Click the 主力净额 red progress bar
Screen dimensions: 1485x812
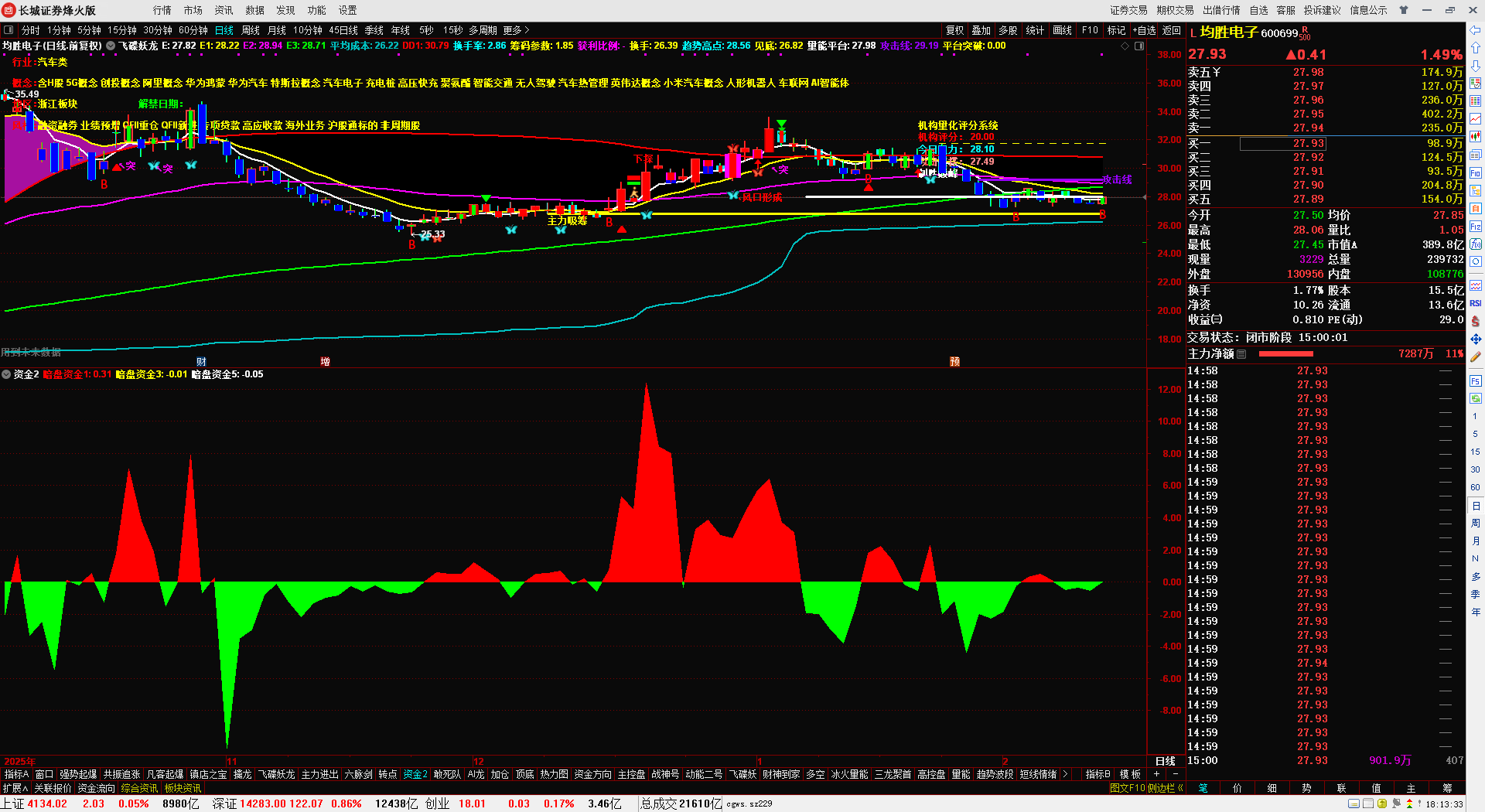click(1286, 354)
